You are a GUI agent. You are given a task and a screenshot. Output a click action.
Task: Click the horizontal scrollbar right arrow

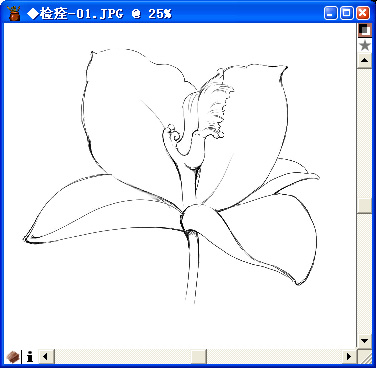[349, 357]
